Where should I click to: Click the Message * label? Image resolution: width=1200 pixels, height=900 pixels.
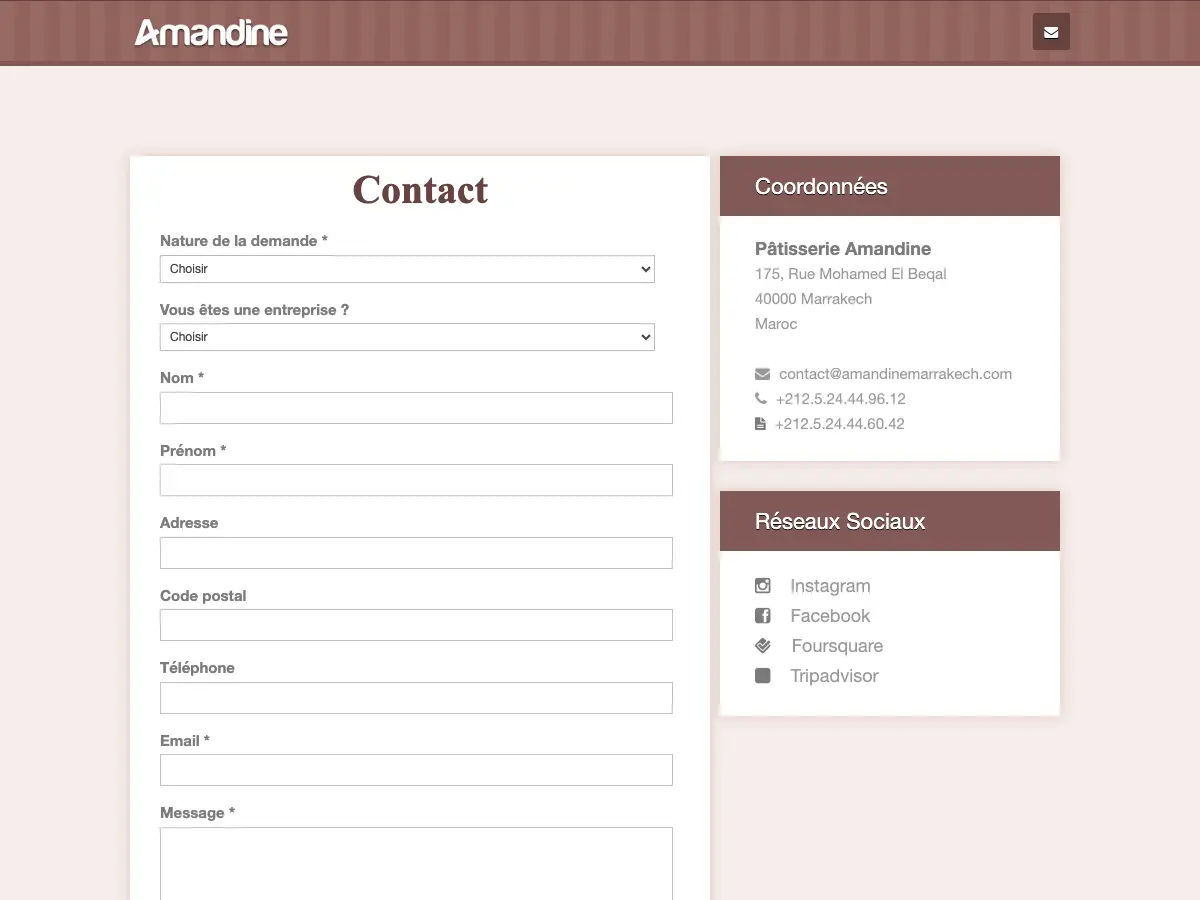pos(198,813)
